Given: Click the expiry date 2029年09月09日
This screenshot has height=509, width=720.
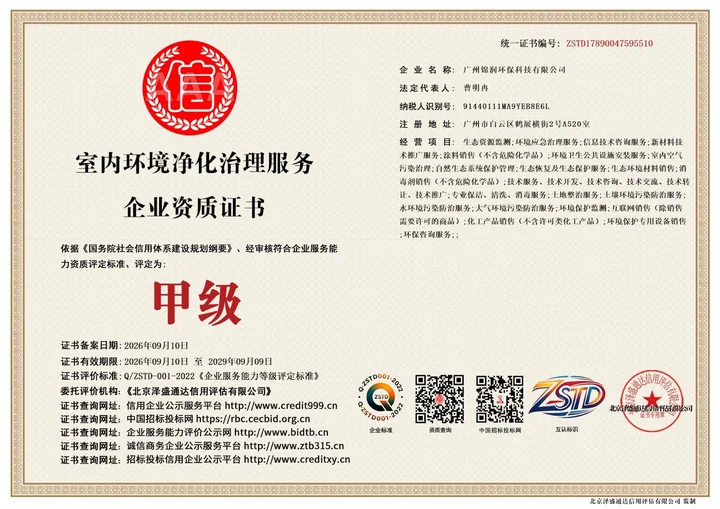Looking at the screenshot, I should point(240,362).
